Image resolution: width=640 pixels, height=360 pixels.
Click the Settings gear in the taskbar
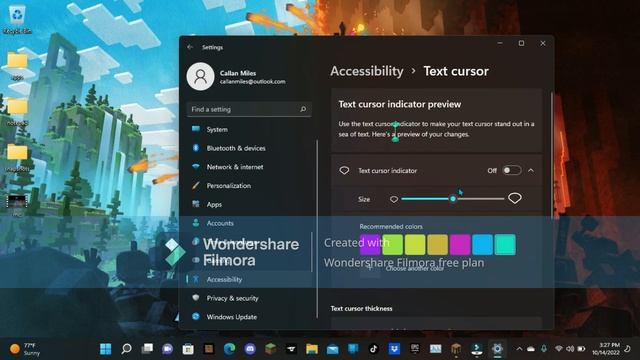pos(497,349)
